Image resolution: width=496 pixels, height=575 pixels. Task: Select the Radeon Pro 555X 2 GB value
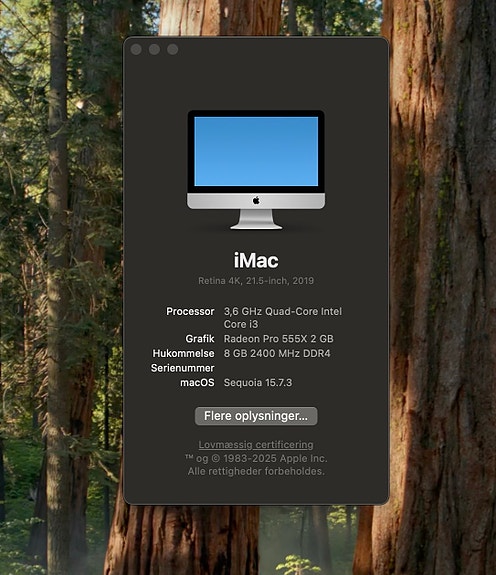[279, 338]
